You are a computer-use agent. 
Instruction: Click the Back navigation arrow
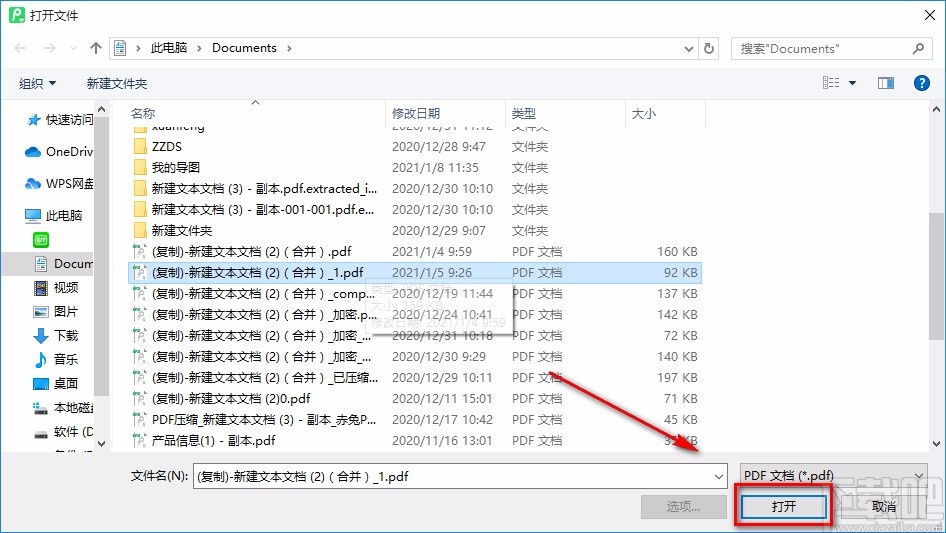point(20,48)
